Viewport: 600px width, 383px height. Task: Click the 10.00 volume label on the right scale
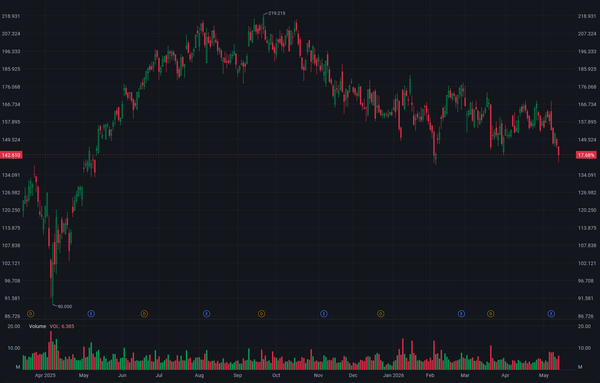[584, 348]
